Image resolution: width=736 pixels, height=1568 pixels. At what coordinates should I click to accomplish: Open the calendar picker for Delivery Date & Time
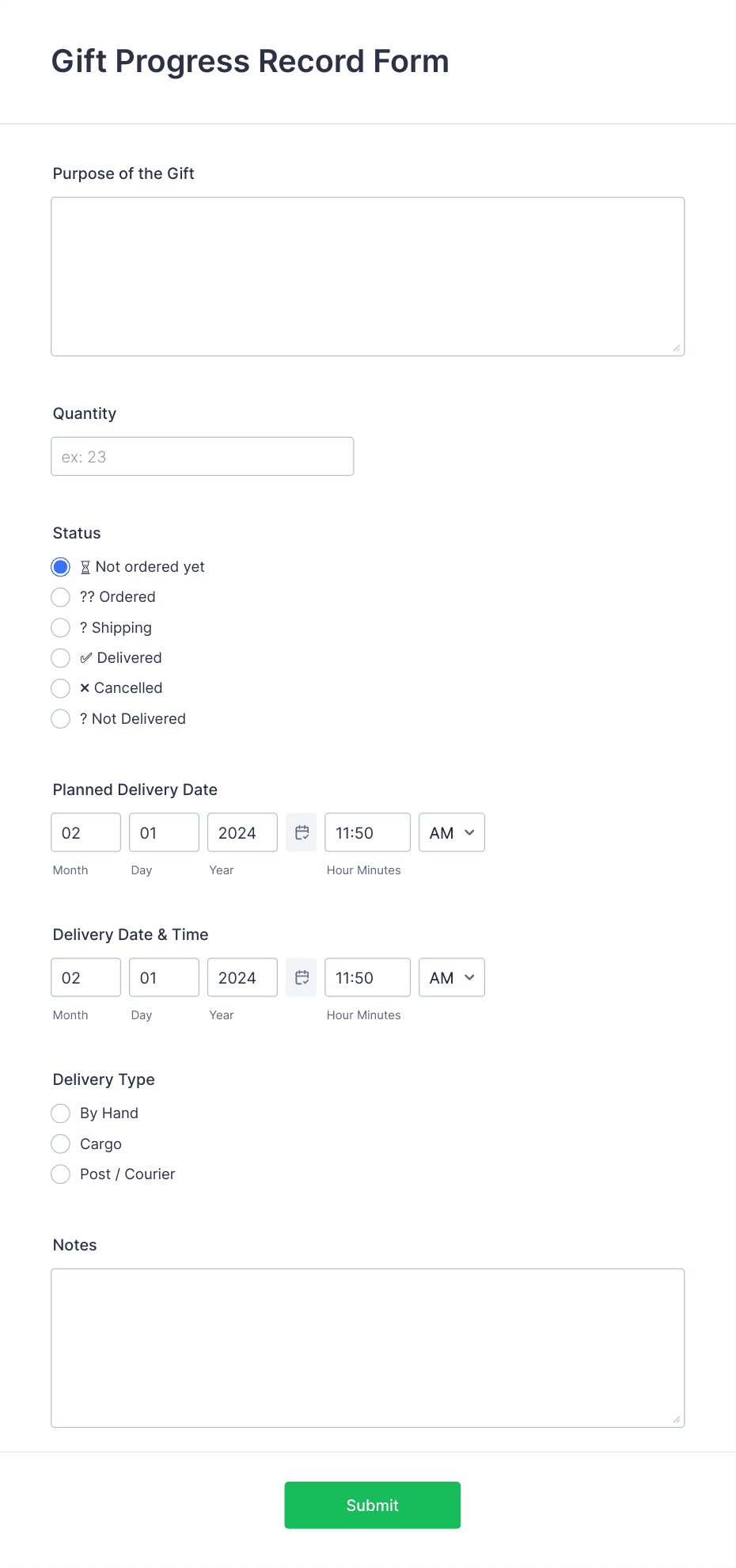point(301,977)
